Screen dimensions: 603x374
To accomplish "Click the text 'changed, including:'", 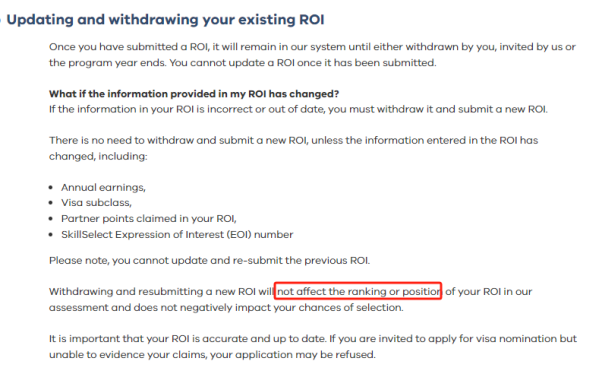I will coord(98,156).
